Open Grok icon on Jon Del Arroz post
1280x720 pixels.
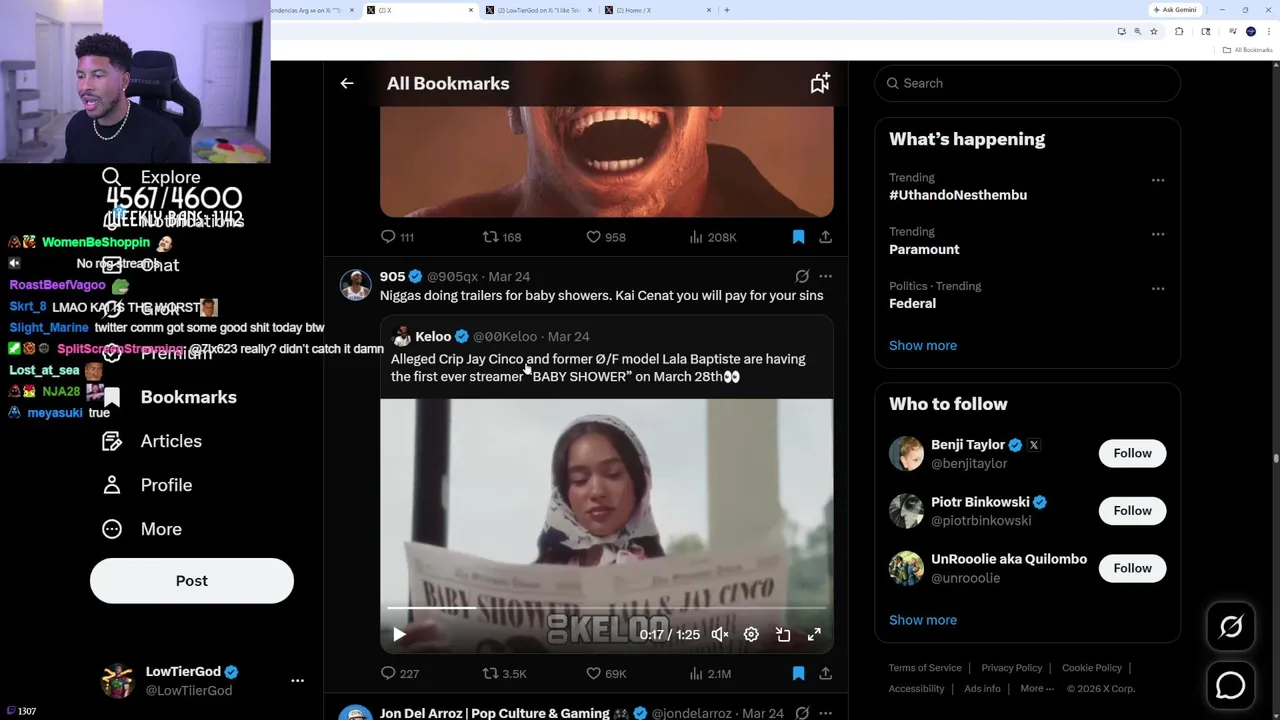(802, 713)
